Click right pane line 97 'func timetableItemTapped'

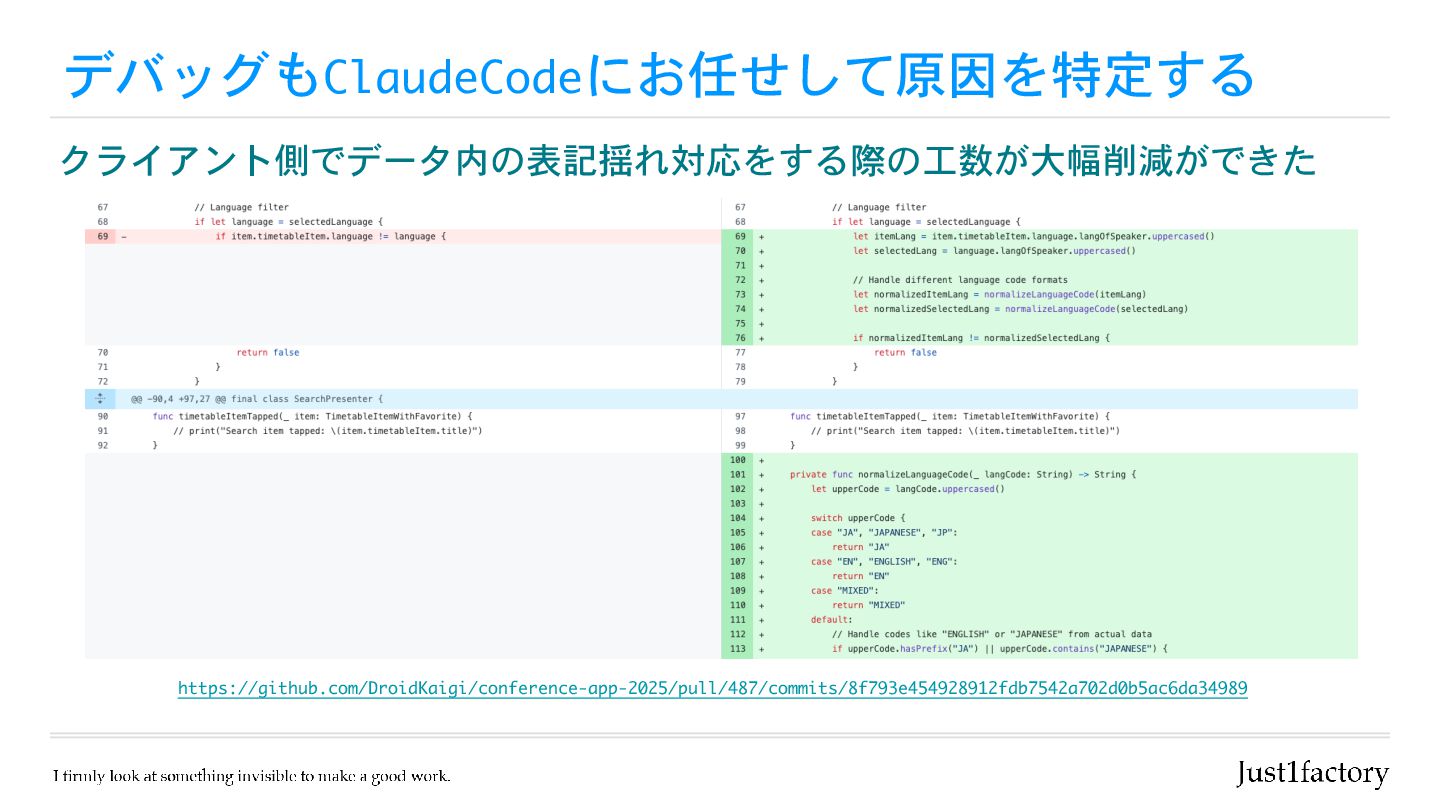click(x=950, y=416)
